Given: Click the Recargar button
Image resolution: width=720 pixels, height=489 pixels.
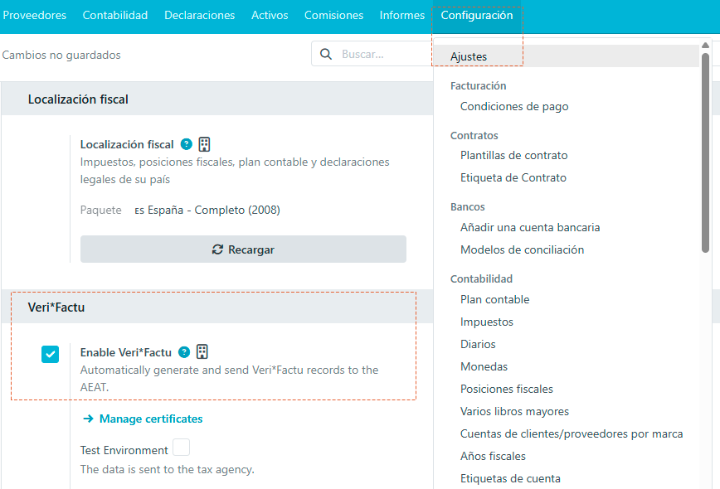Looking at the screenshot, I should (x=243, y=249).
